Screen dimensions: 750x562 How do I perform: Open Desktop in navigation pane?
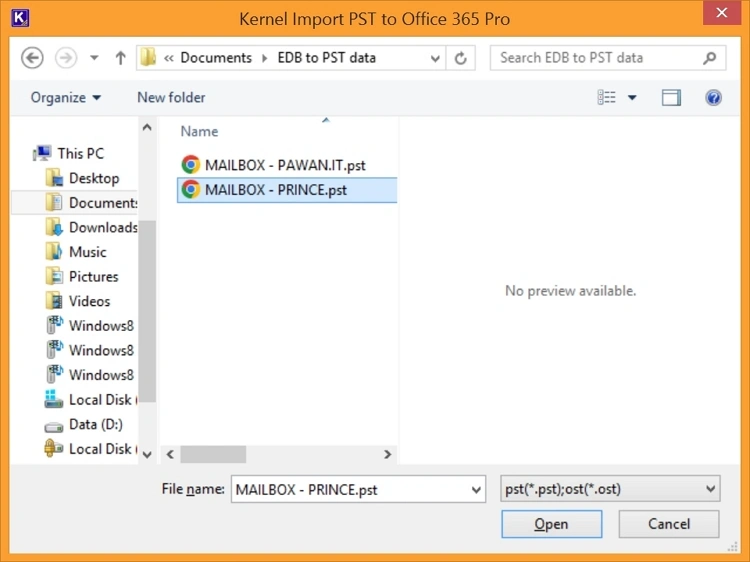(94, 178)
